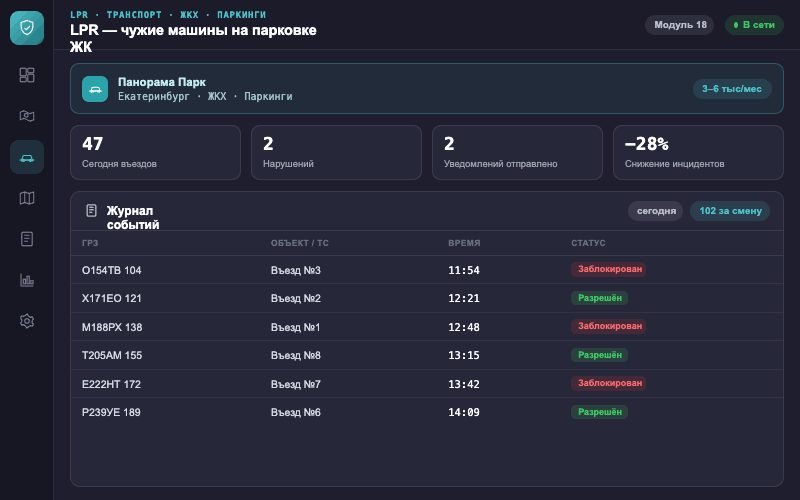This screenshot has height=500, width=800.
Task: Select plate Р239УЕ 189
Action: point(111,412)
